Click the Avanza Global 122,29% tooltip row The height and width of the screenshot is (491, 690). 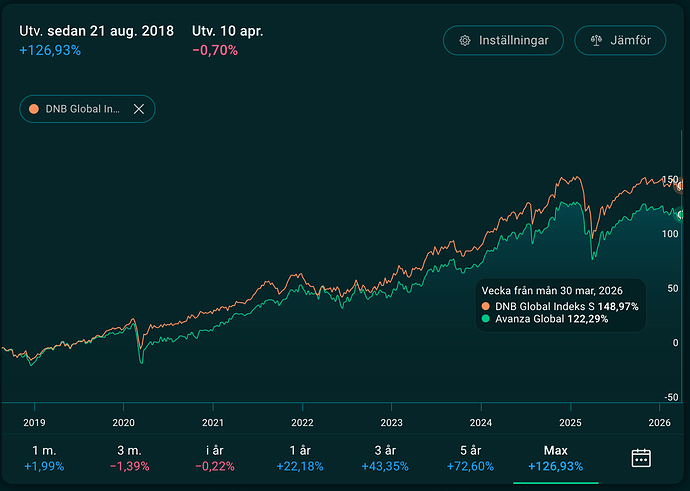pos(545,319)
